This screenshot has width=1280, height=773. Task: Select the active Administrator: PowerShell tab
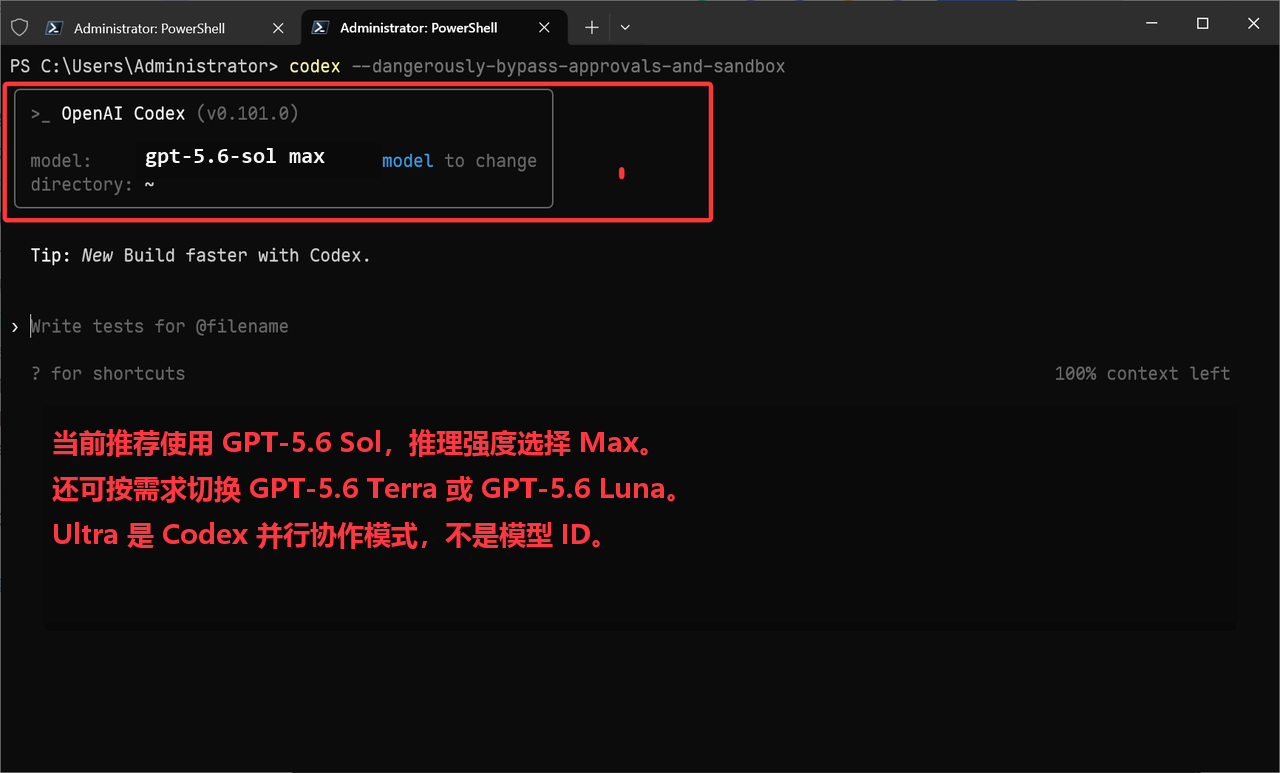[436, 28]
